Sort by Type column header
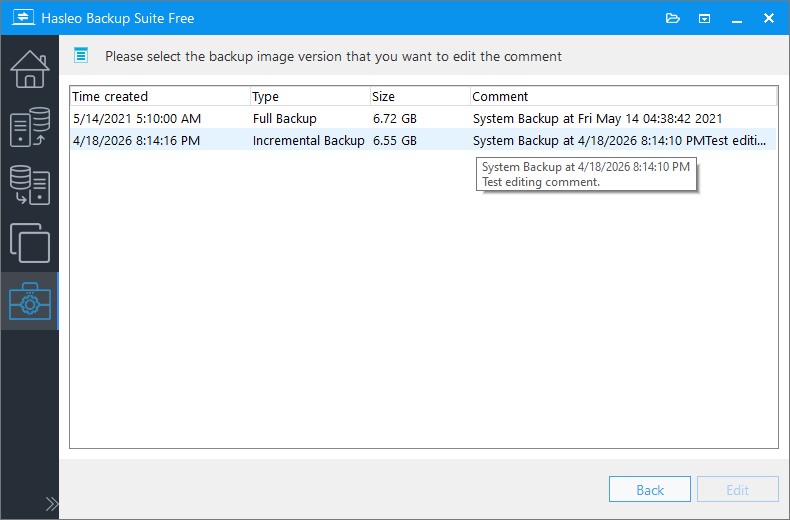 click(x=310, y=96)
